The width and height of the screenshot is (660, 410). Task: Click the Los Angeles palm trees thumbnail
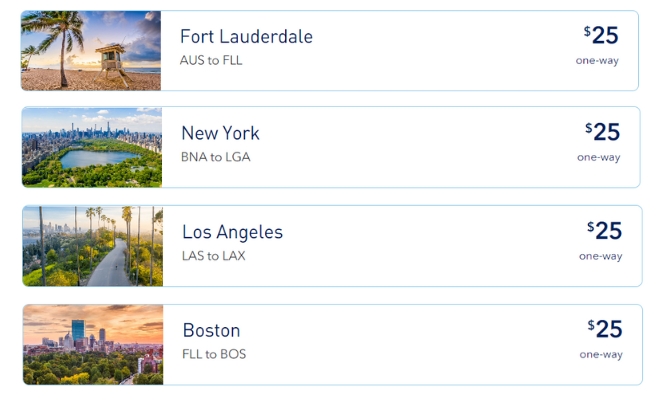coord(93,246)
